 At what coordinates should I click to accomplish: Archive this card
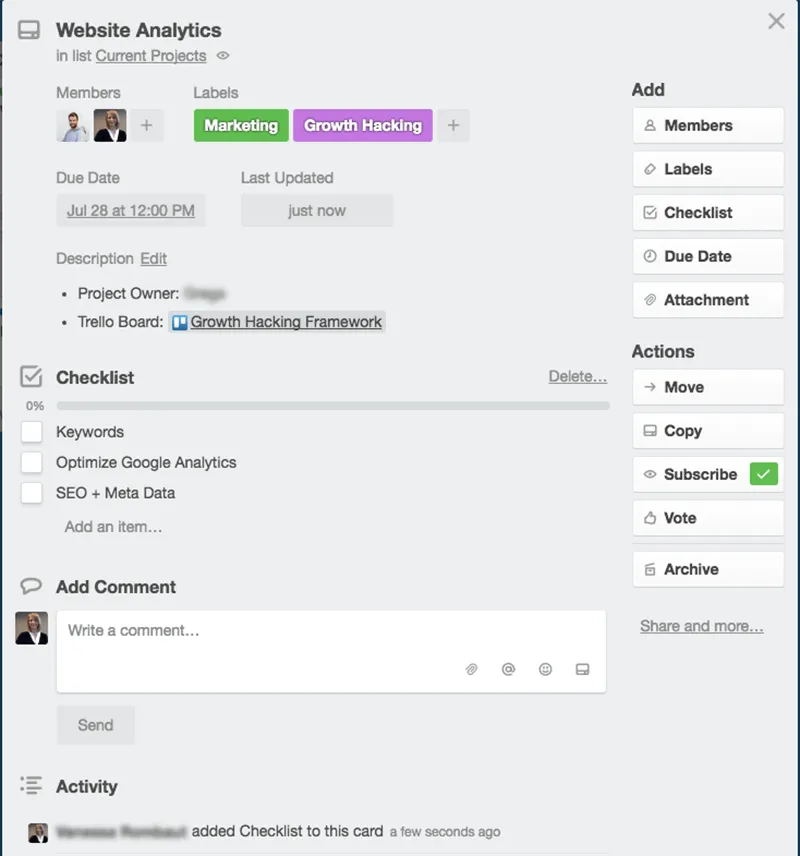pyautogui.click(x=707, y=569)
